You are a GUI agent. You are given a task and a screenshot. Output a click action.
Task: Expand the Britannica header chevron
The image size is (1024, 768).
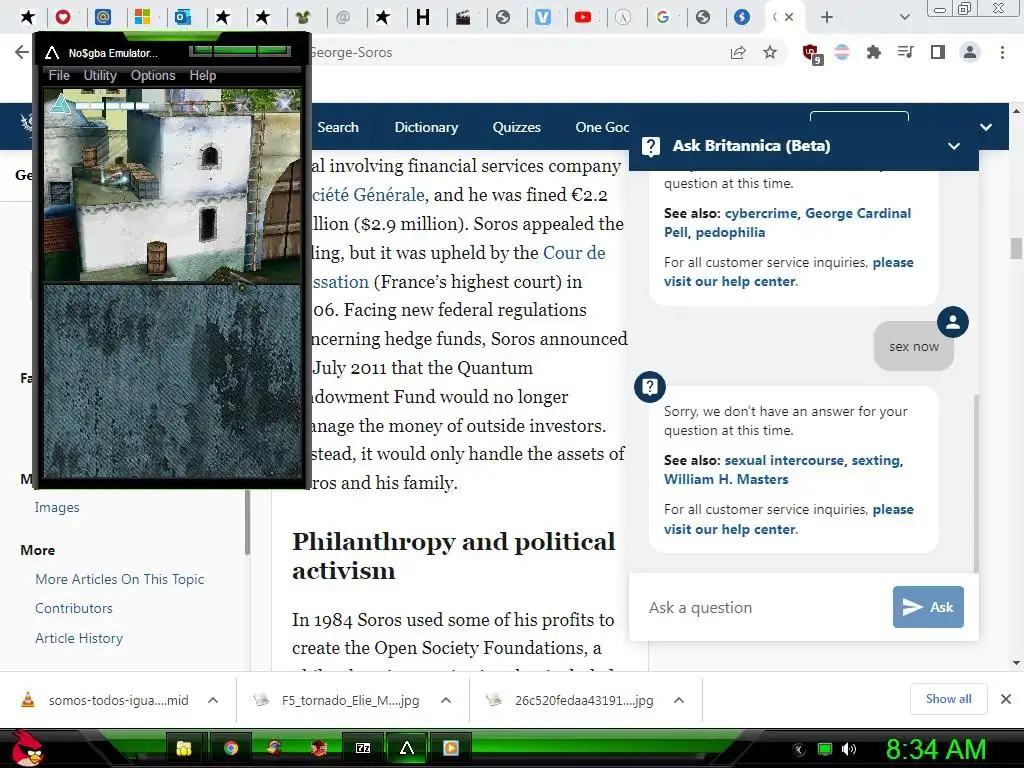click(x=986, y=127)
